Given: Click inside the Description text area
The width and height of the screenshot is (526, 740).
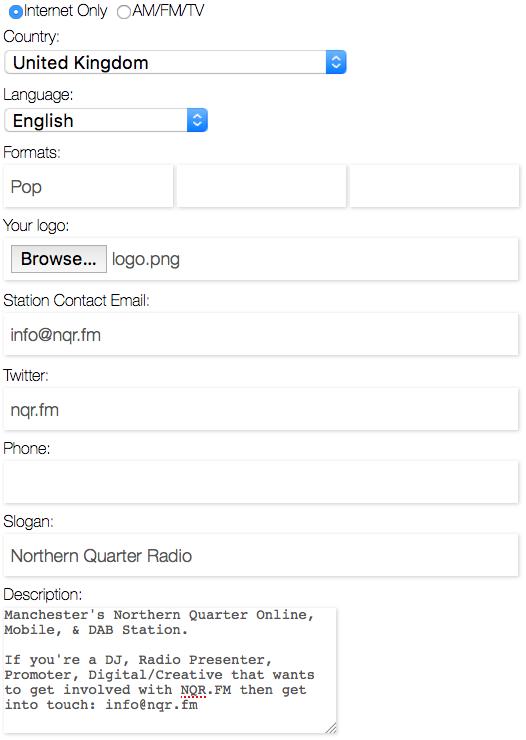Looking at the screenshot, I should pos(170,671).
